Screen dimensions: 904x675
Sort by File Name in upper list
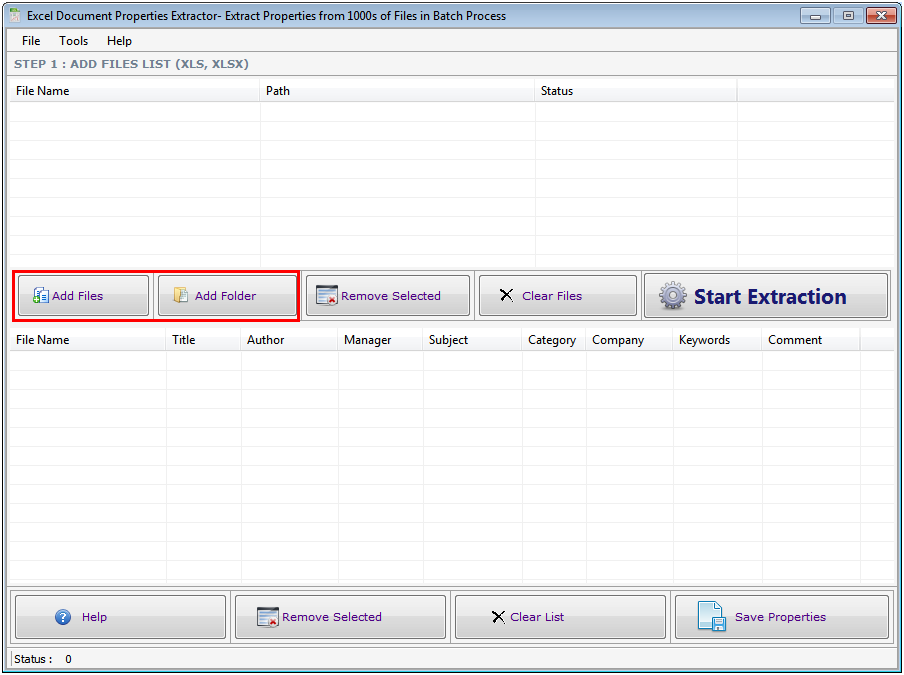point(134,91)
